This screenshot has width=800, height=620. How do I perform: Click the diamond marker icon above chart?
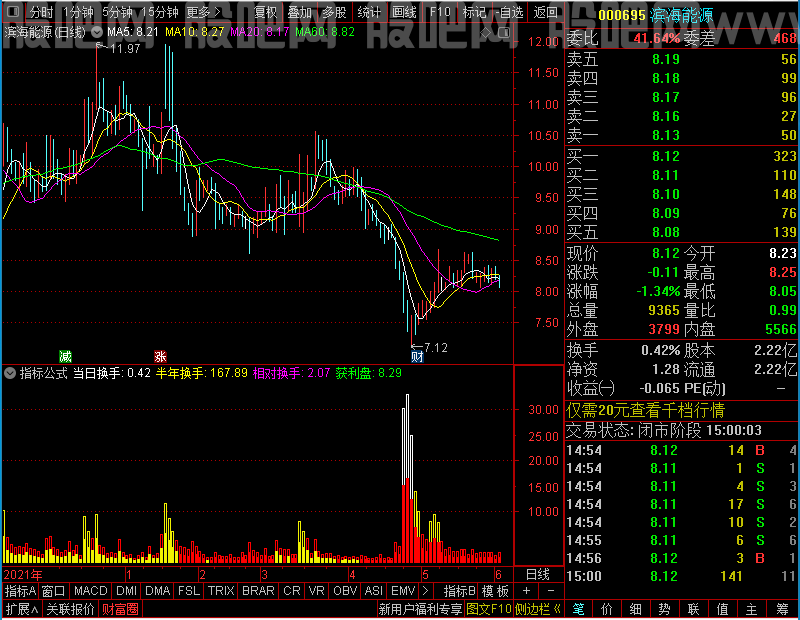[486, 33]
